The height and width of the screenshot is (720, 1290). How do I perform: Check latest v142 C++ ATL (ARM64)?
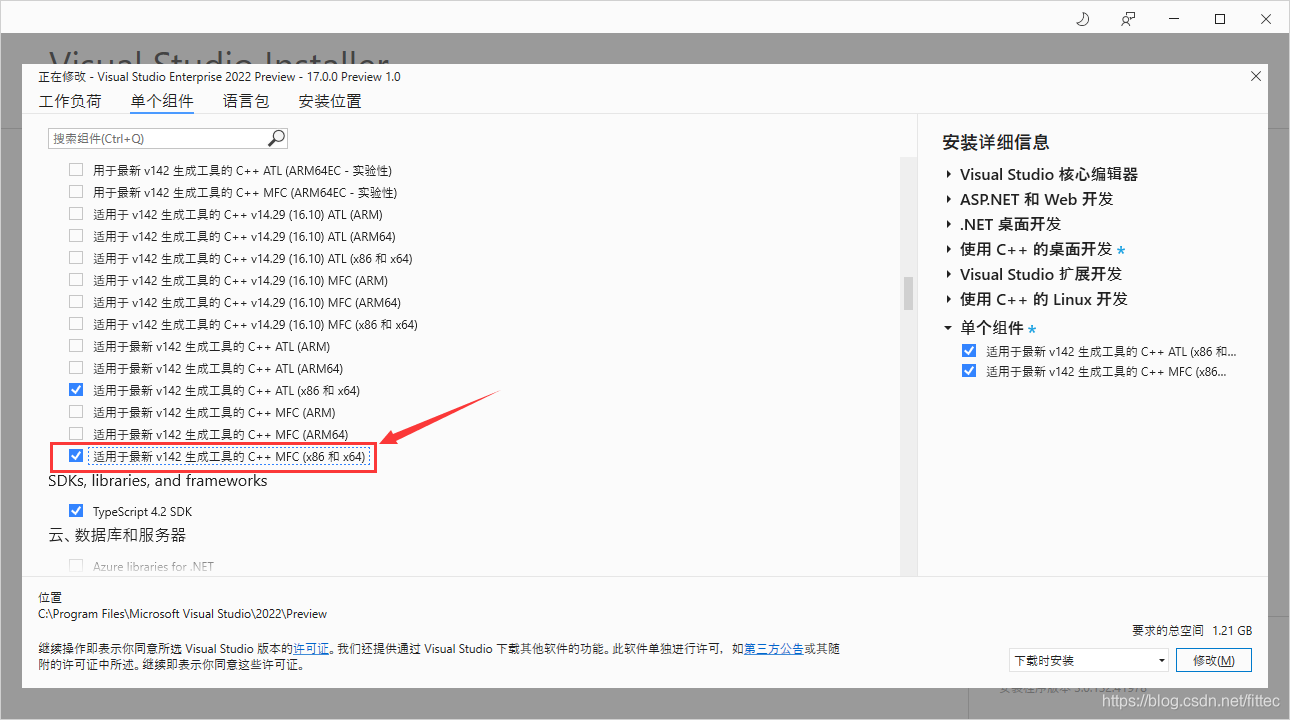click(76, 368)
